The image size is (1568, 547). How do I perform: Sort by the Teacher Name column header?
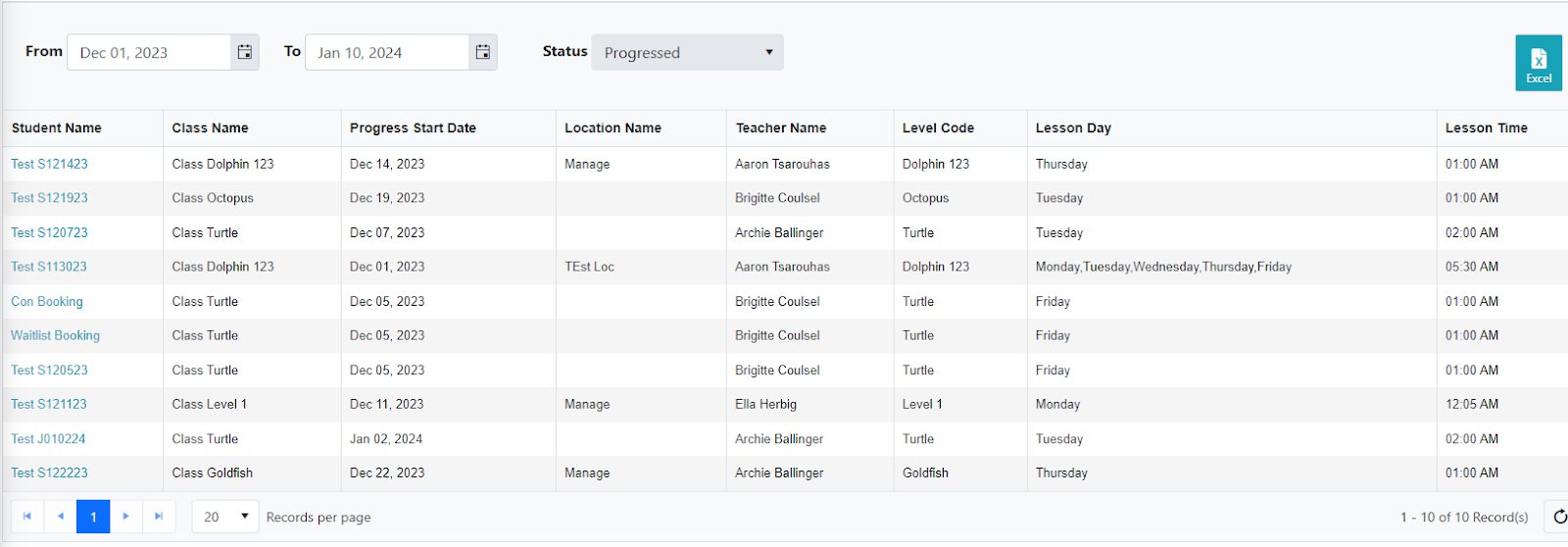tap(781, 128)
